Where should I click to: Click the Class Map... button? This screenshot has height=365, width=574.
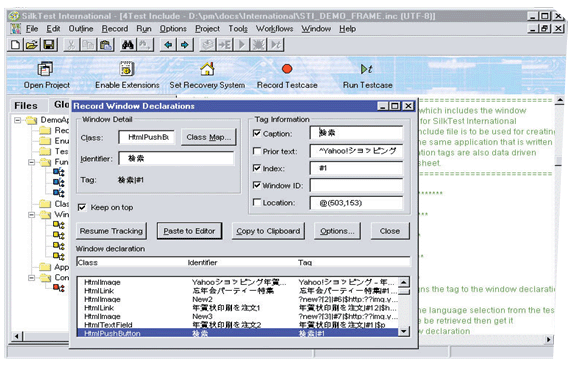[209, 137]
